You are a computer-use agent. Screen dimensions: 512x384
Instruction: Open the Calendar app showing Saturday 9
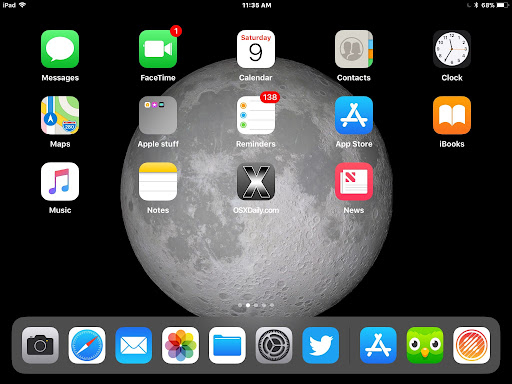[x=256, y=49]
